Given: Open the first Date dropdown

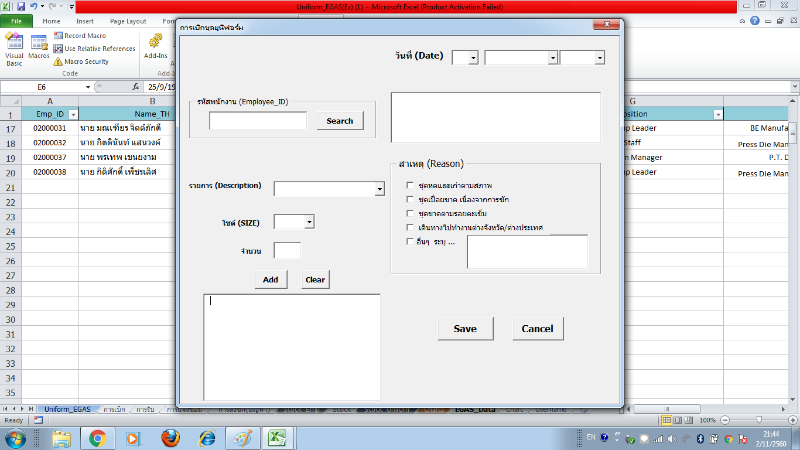Looking at the screenshot, I should [x=473, y=58].
